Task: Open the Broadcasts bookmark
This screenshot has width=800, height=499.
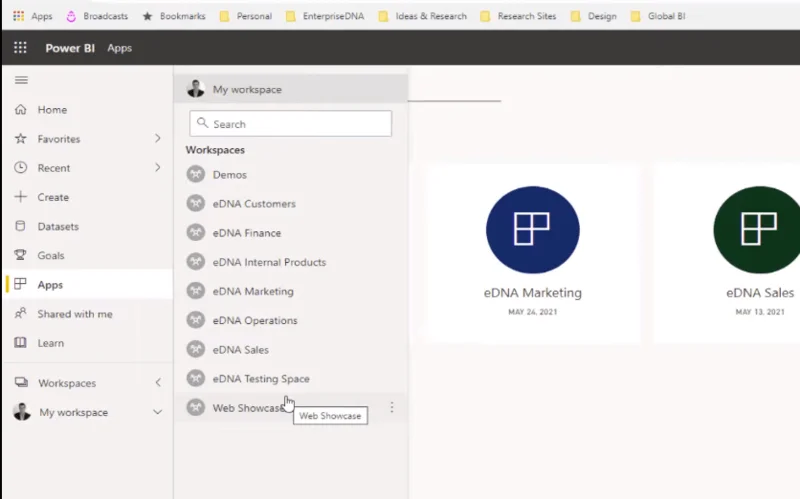Action: point(97,16)
